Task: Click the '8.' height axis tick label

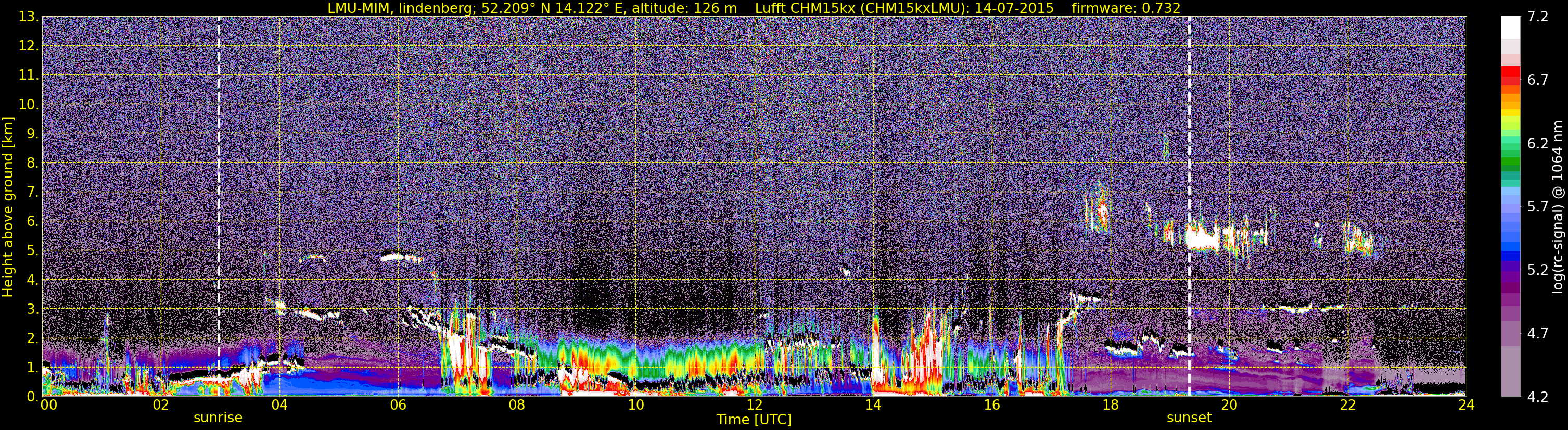Action: pyautogui.click(x=32, y=163)
